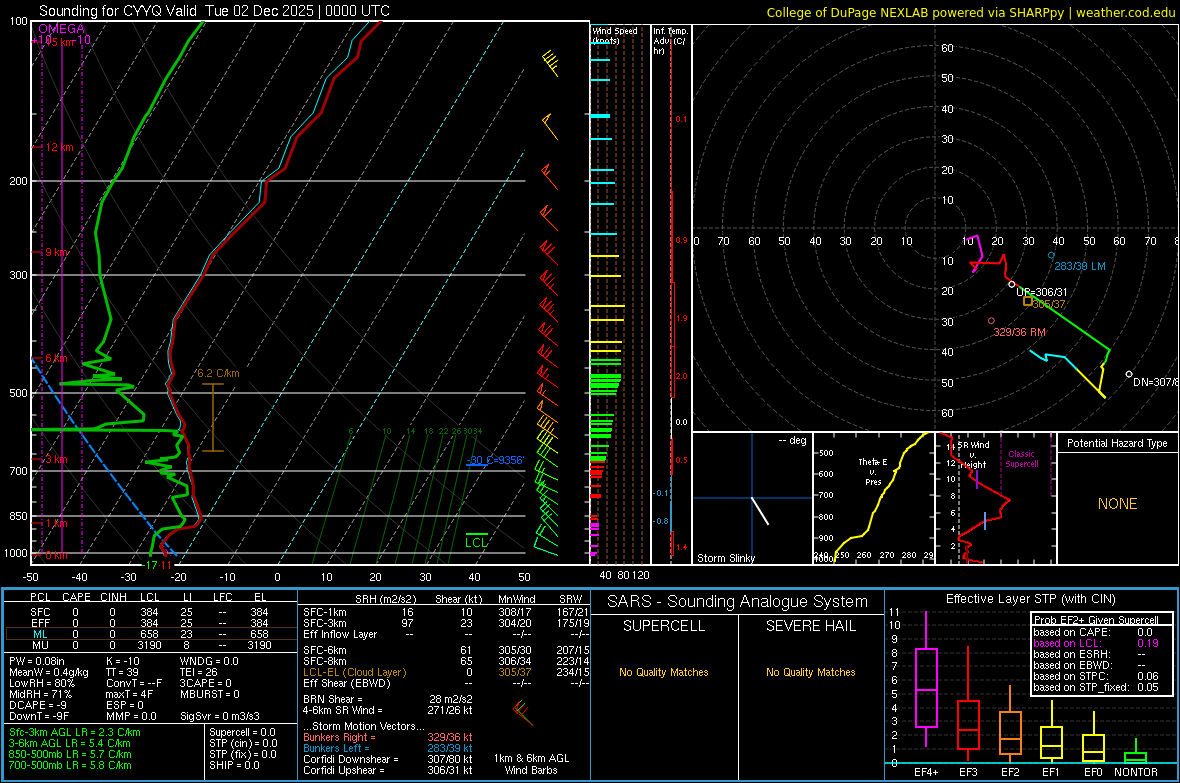This screenshot has width=1180, height=783.
Task: Click the 'NONE' hazard type text
Action: click(x=1118, y=504)
